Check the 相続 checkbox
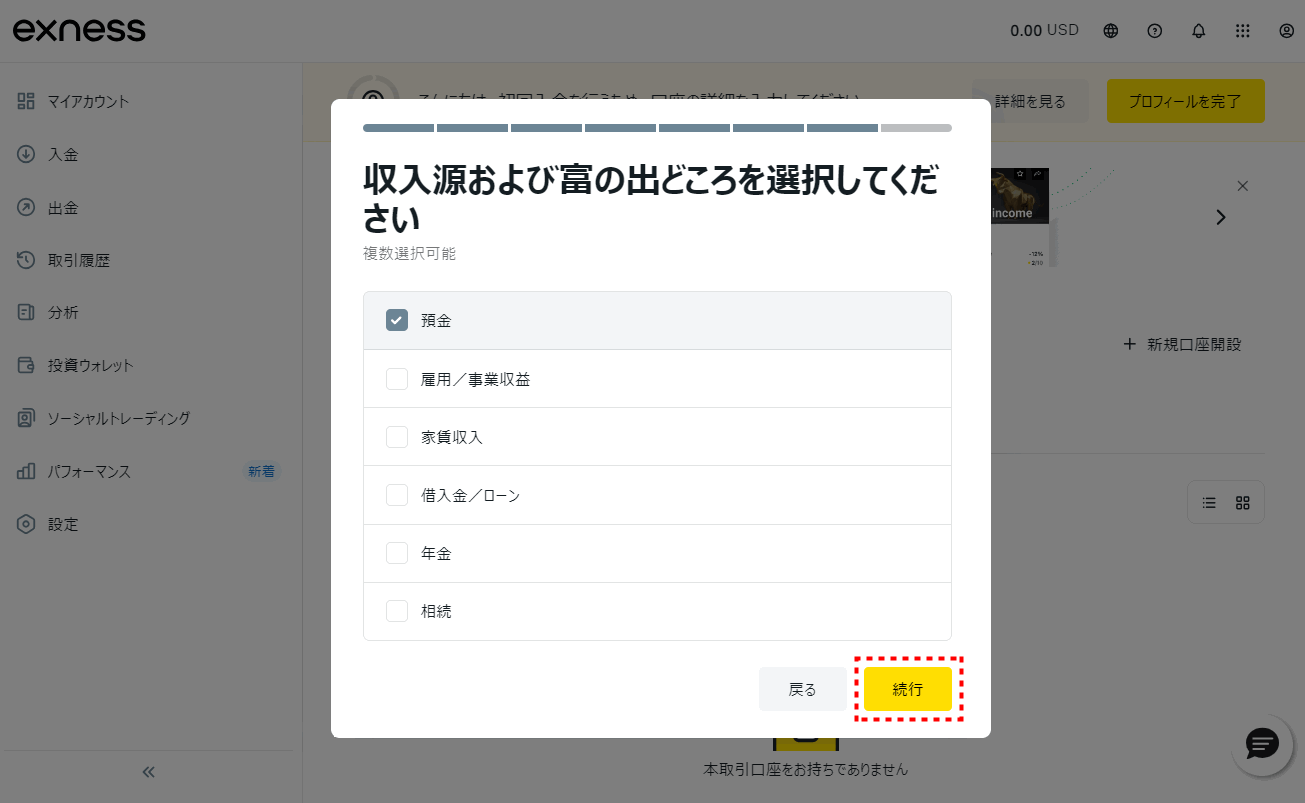 coord(397,611)
